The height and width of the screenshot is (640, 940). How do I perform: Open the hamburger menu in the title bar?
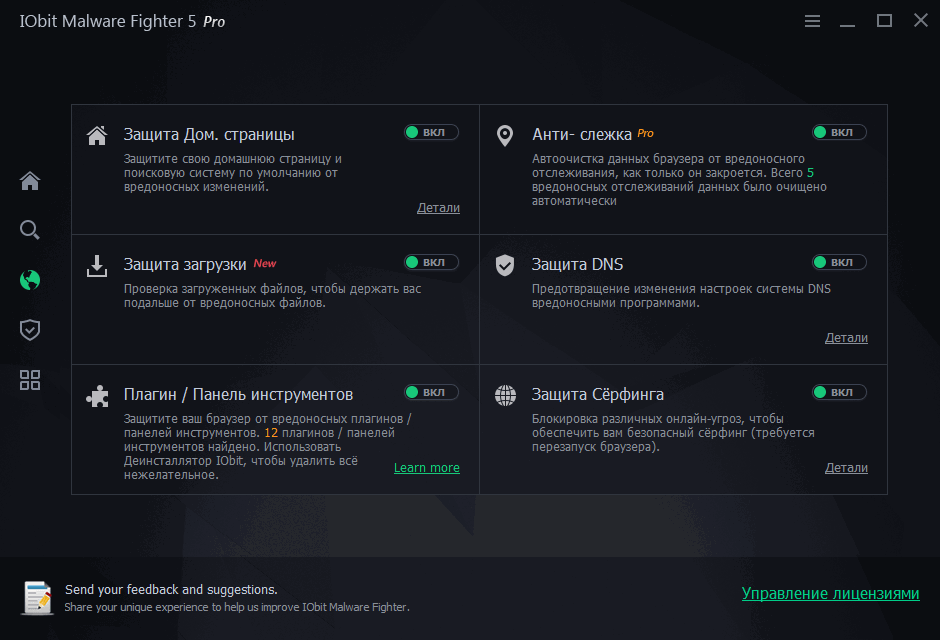tap(812, 20)
